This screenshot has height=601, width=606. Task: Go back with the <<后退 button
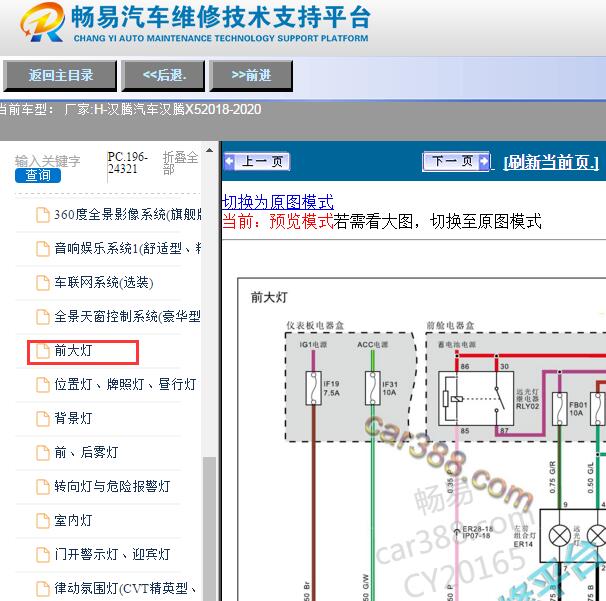[x=163, y=76]
